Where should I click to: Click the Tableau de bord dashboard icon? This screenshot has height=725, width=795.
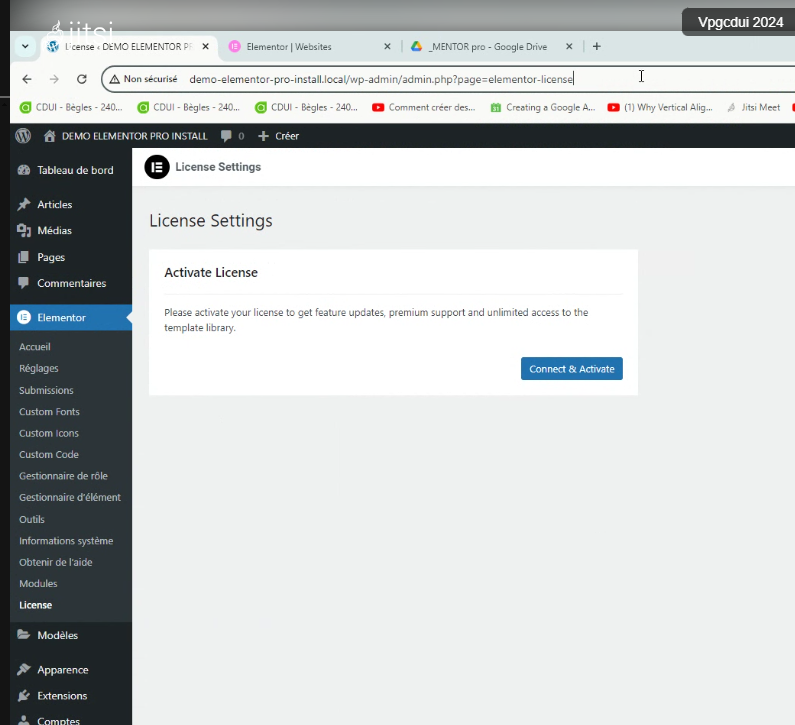tap(24, 170)
